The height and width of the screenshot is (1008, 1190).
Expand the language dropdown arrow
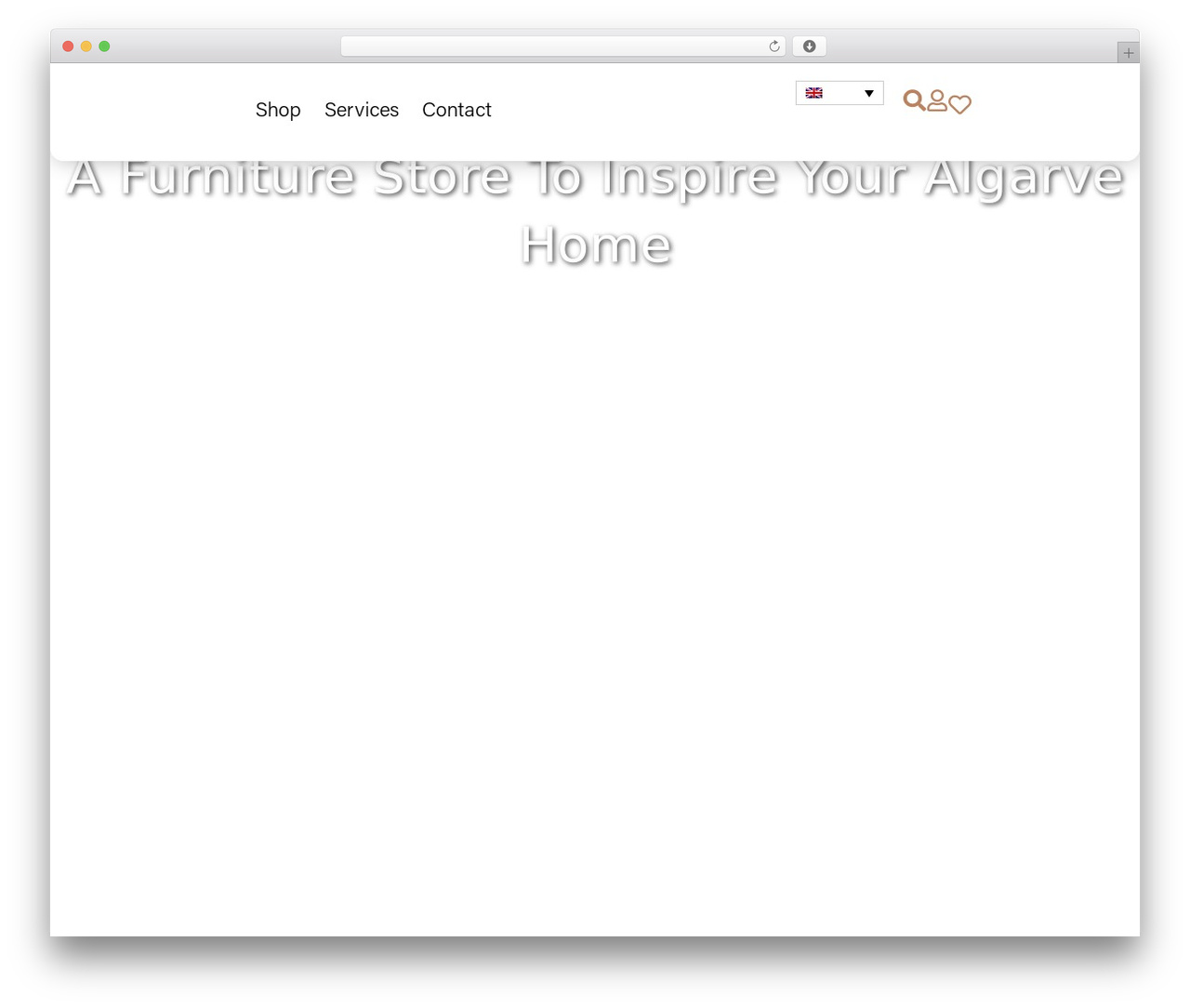(x=869, y=93)
